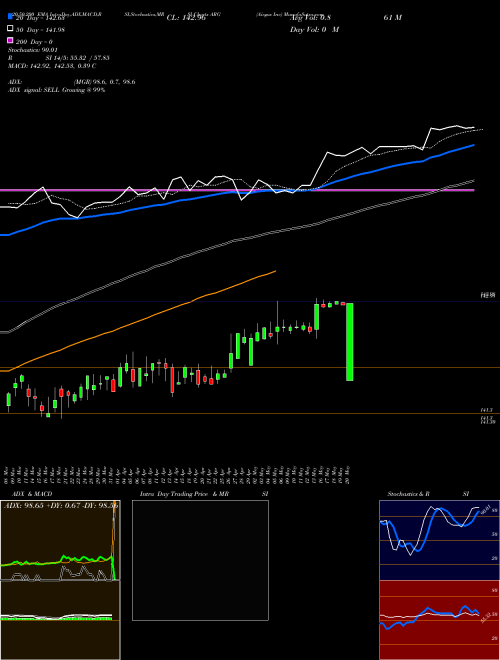This screenshot has width=500, height=660.
Task: Click the "Avg Vol: 0.8" text
Action: (310, 18)
